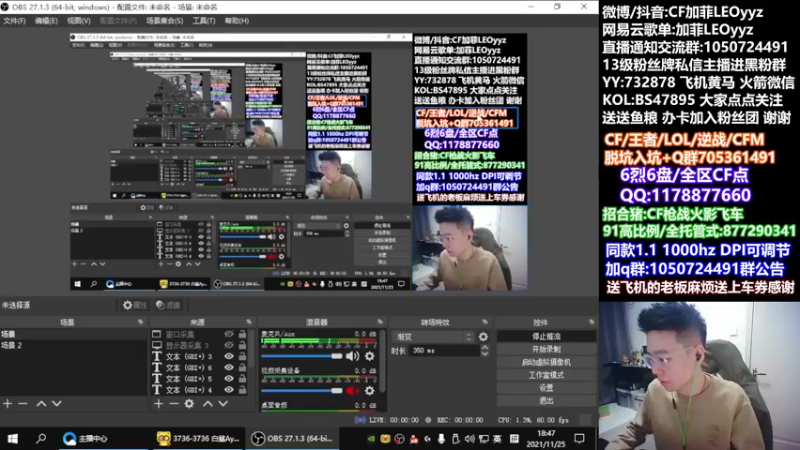
Task: Open the 帮助(H) menu in the main OBS menu bar
Action: 237,21
